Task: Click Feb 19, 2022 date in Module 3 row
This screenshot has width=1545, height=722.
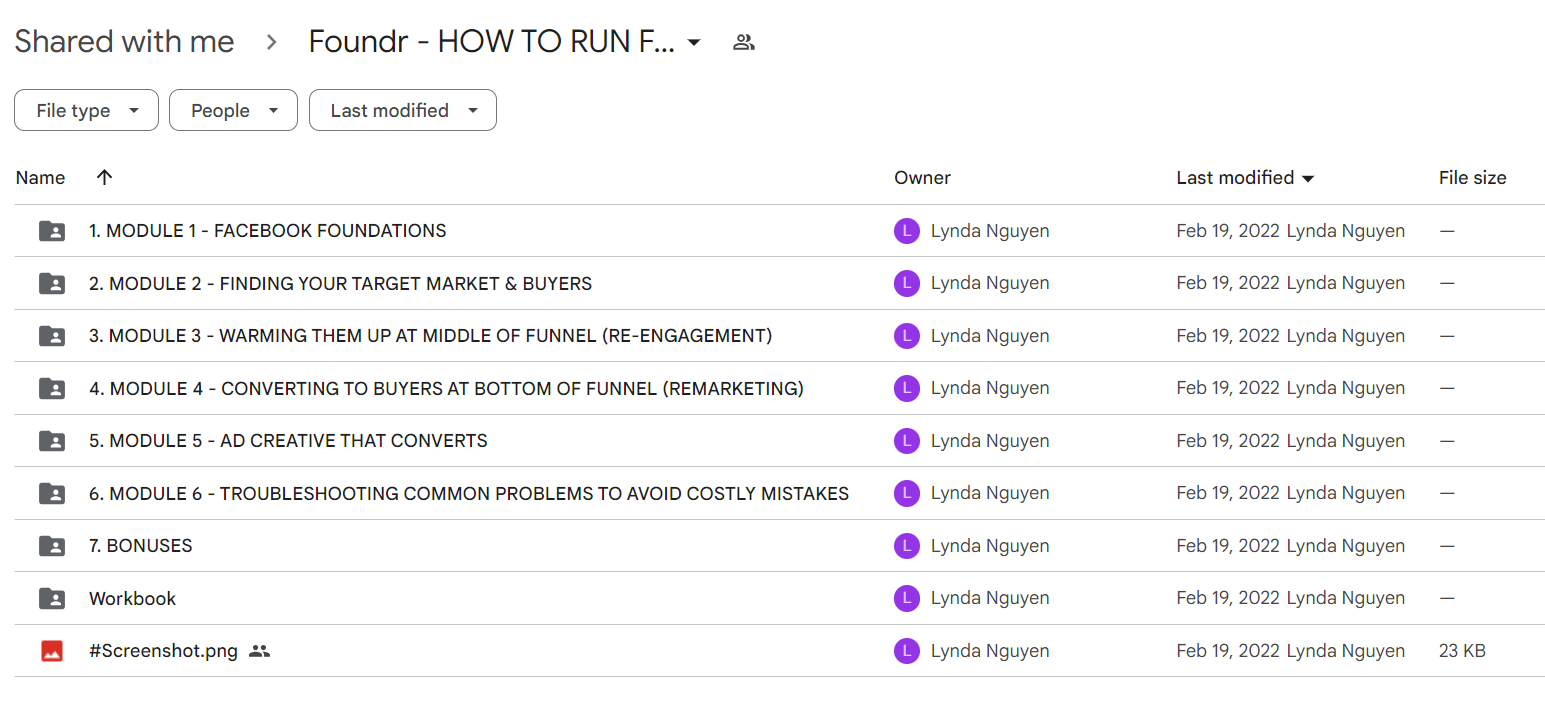Action: [x=1228, y=336]
